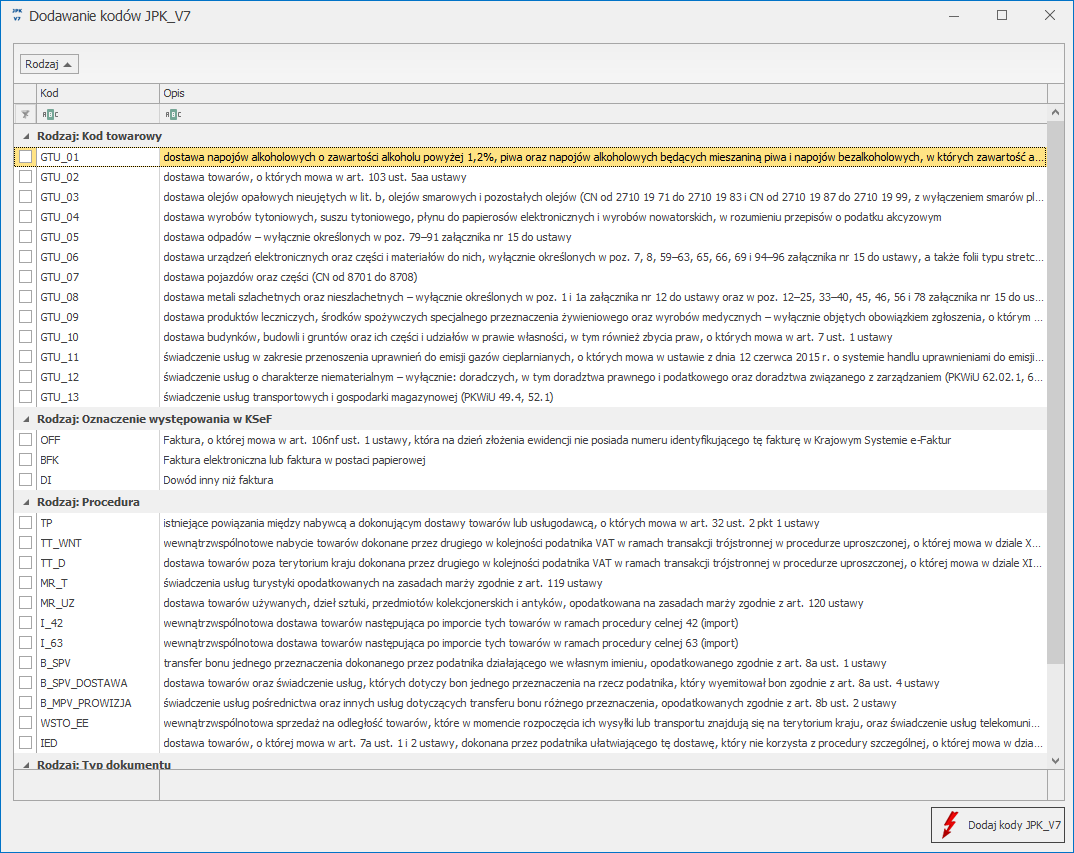
Task: Check the TT_WNT procedure checkbox
Action: click(x=26, y=543)
